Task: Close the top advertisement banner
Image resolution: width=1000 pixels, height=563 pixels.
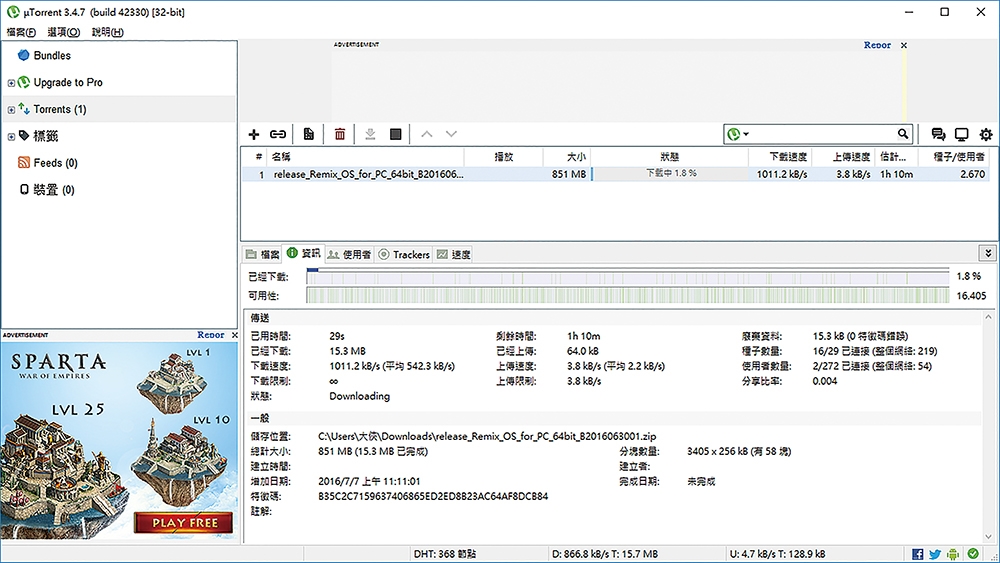Action: [x=904, y=45]
